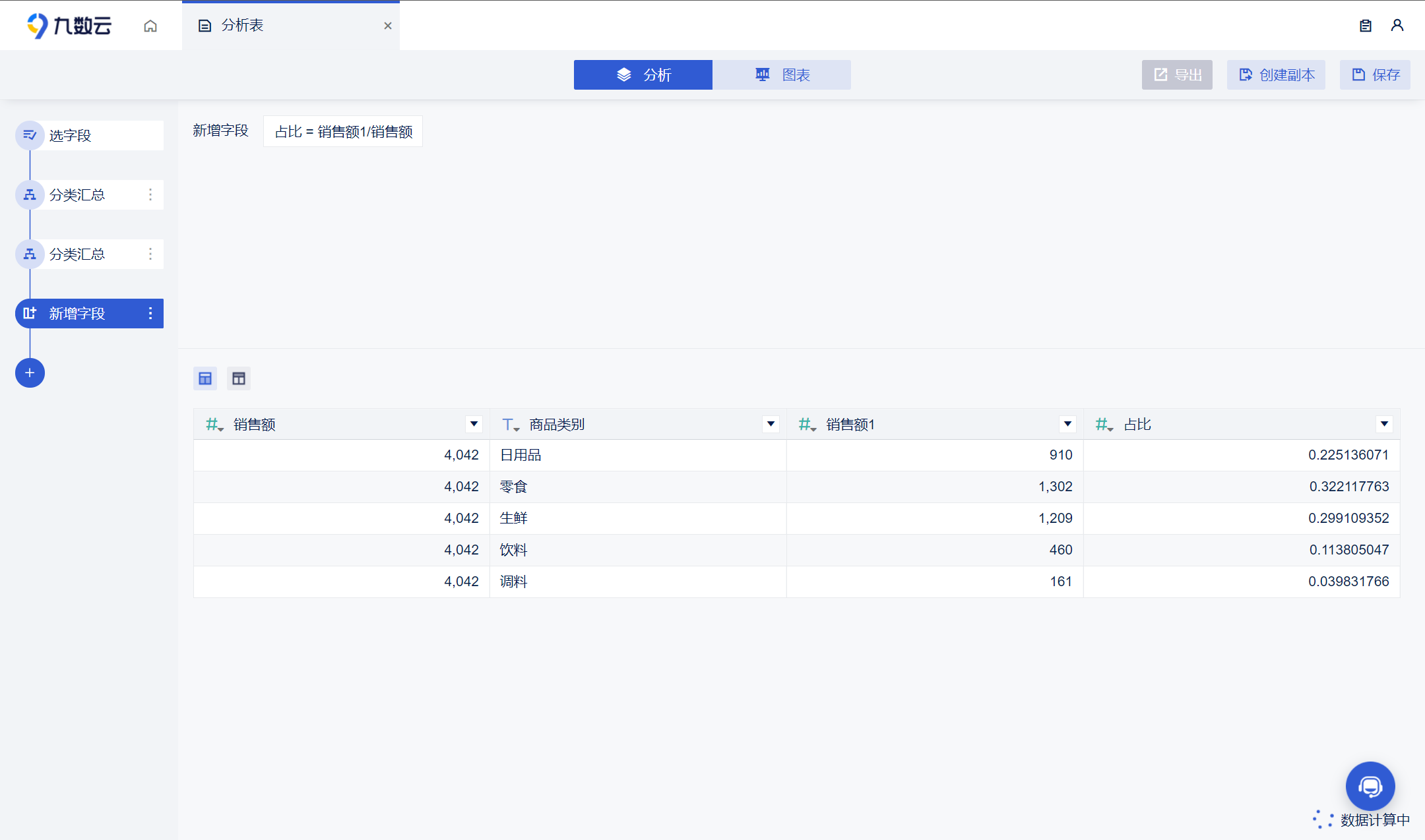Click the 创建副本 button

[1276, 75]
